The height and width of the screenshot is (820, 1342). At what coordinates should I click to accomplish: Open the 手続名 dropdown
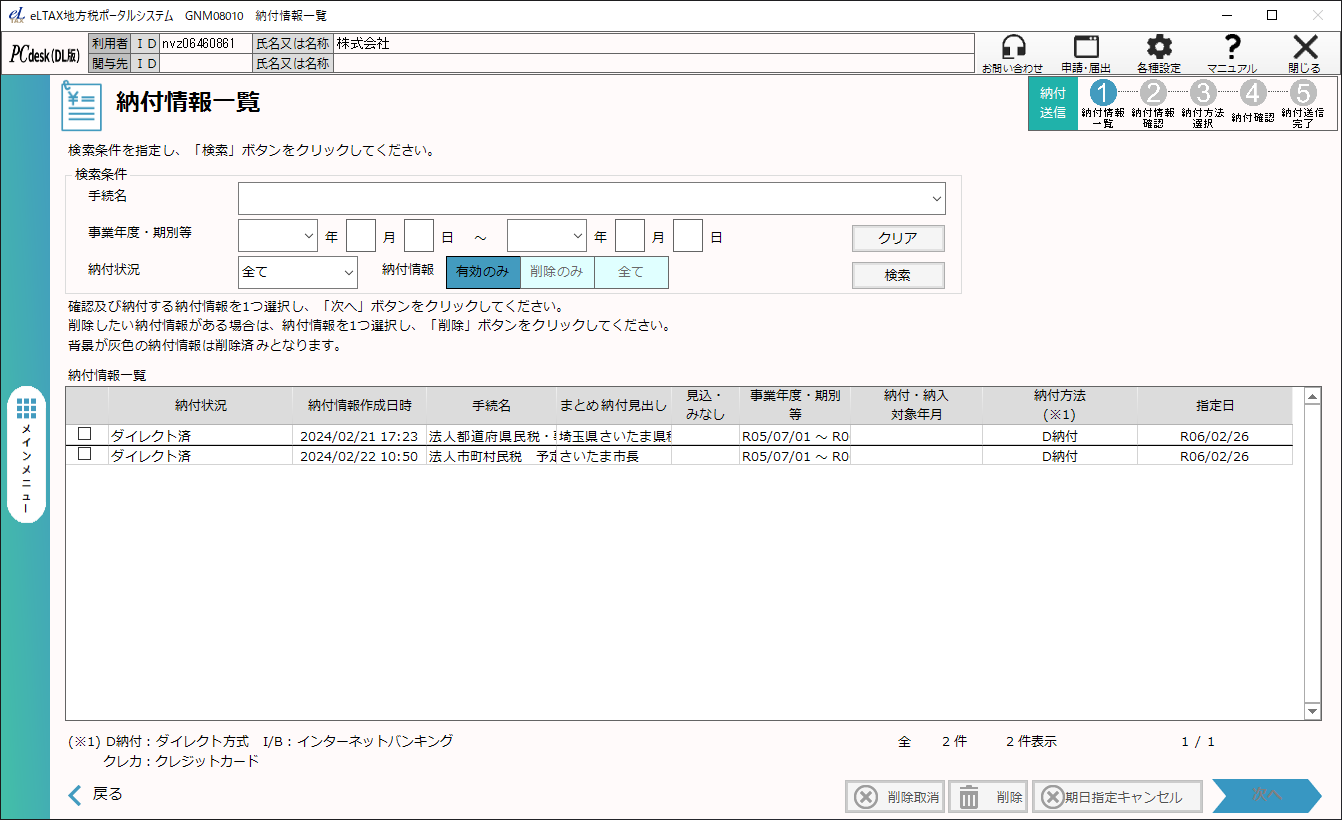[x=591, y=198]
